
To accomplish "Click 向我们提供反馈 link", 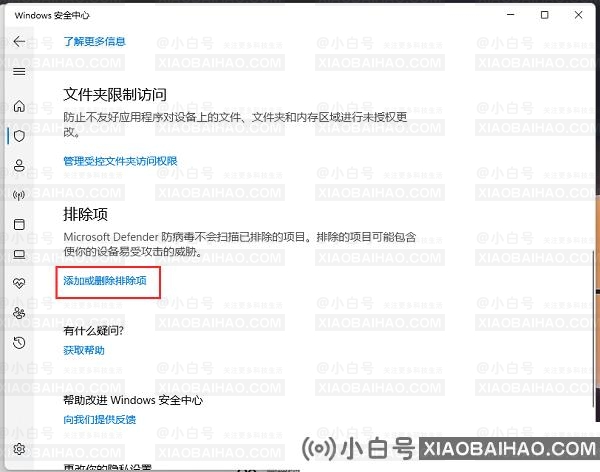I will click(99, 419).
